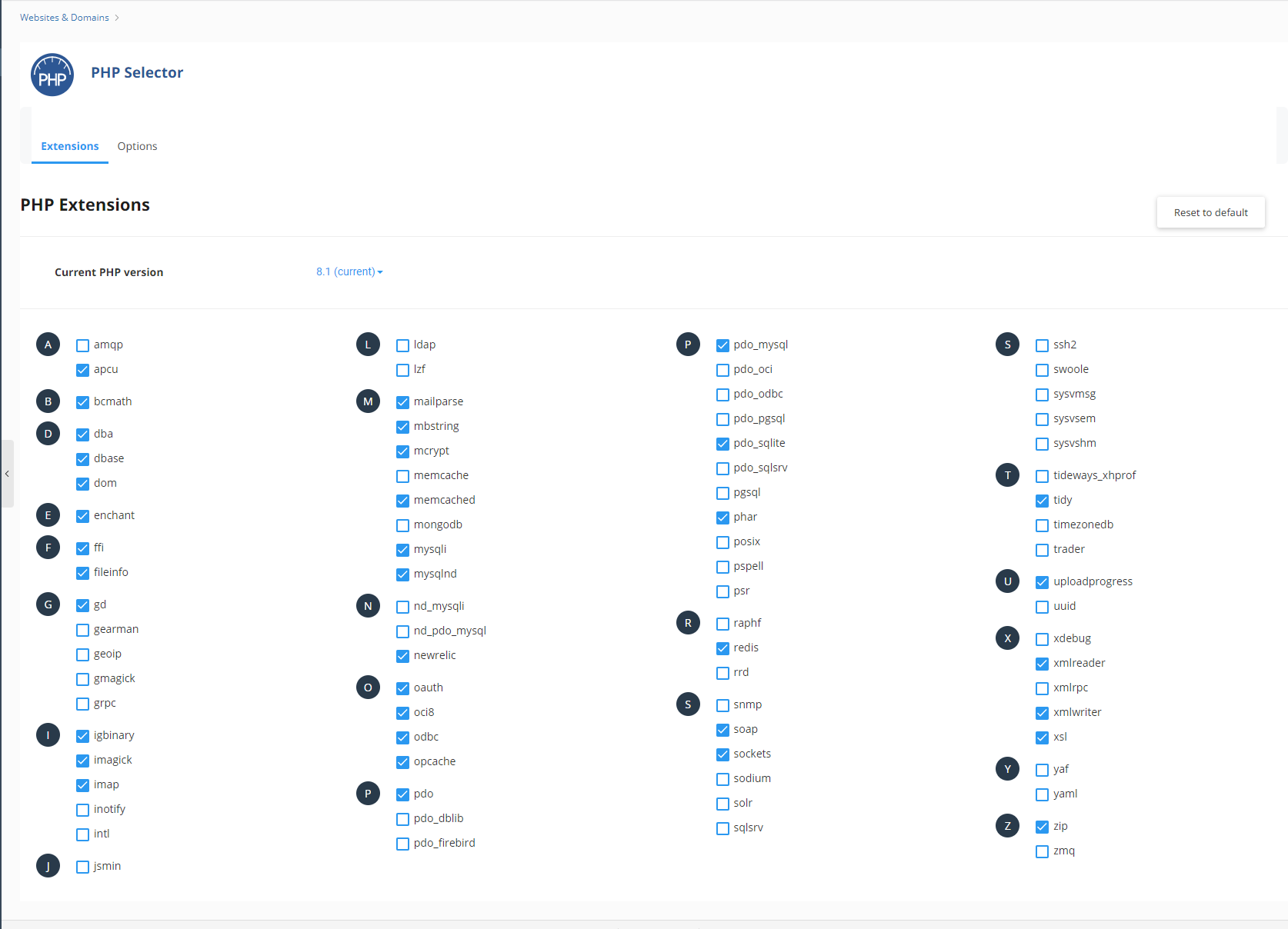Collapse the left sidebar using the arrow handle
This screenshot has width=1288, height=929.
[7, 474]
